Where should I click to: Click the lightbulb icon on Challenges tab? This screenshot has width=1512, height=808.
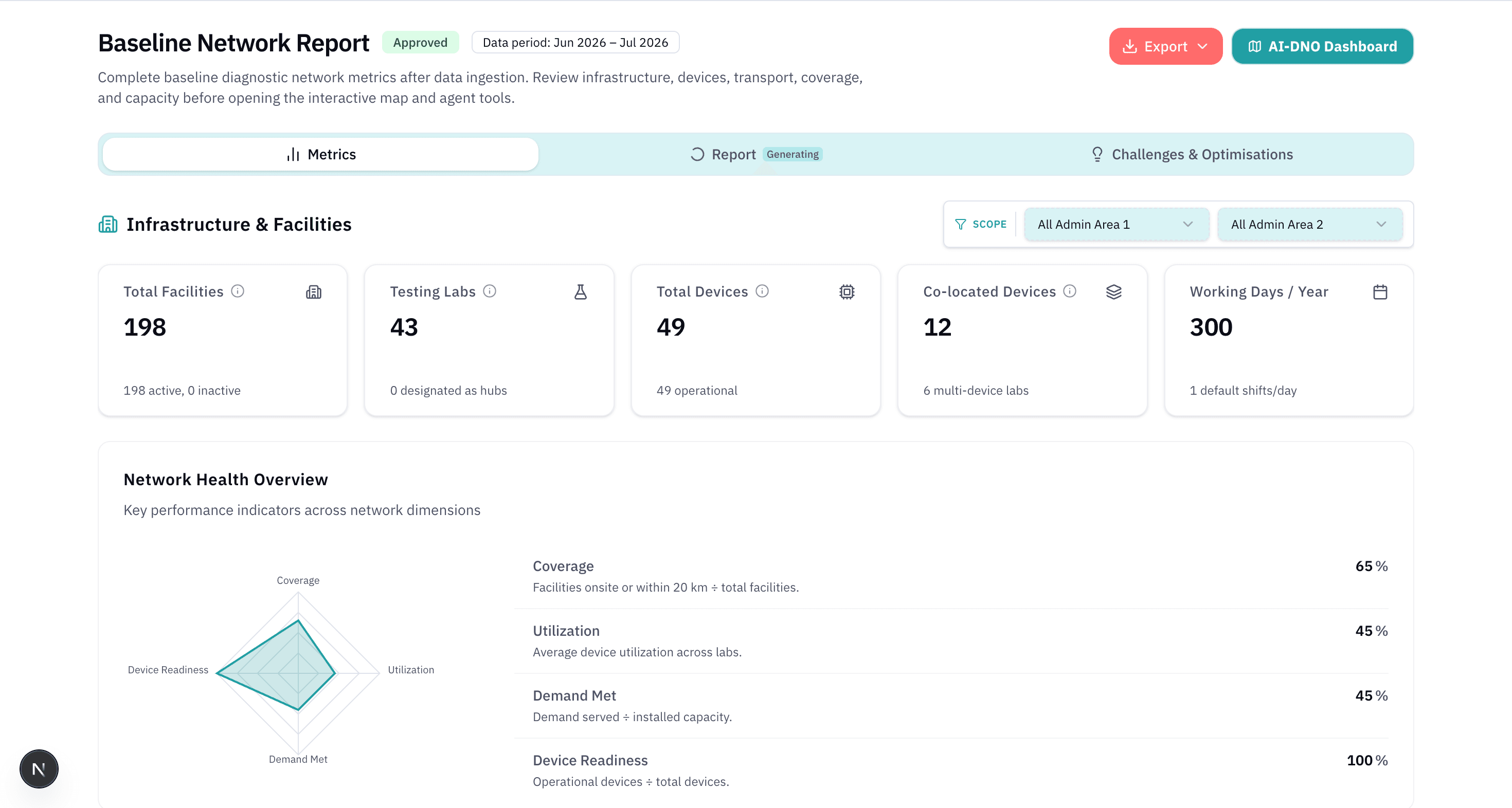tap(1096, 154)
